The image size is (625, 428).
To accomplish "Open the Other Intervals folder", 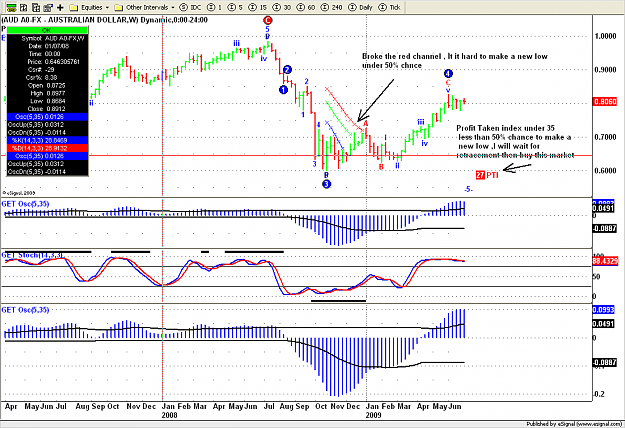I will 142,7.
